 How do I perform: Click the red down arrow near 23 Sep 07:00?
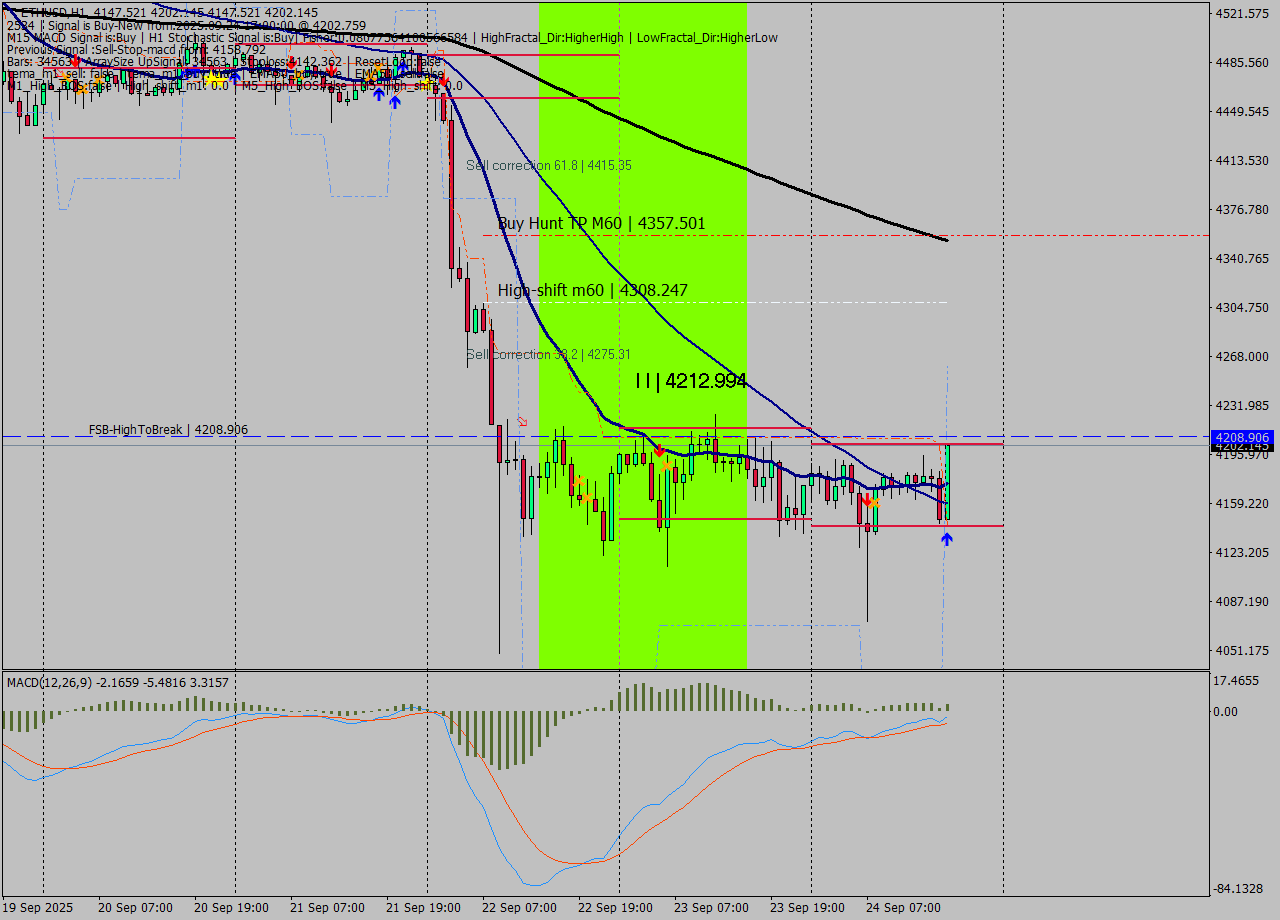(659, 452)
